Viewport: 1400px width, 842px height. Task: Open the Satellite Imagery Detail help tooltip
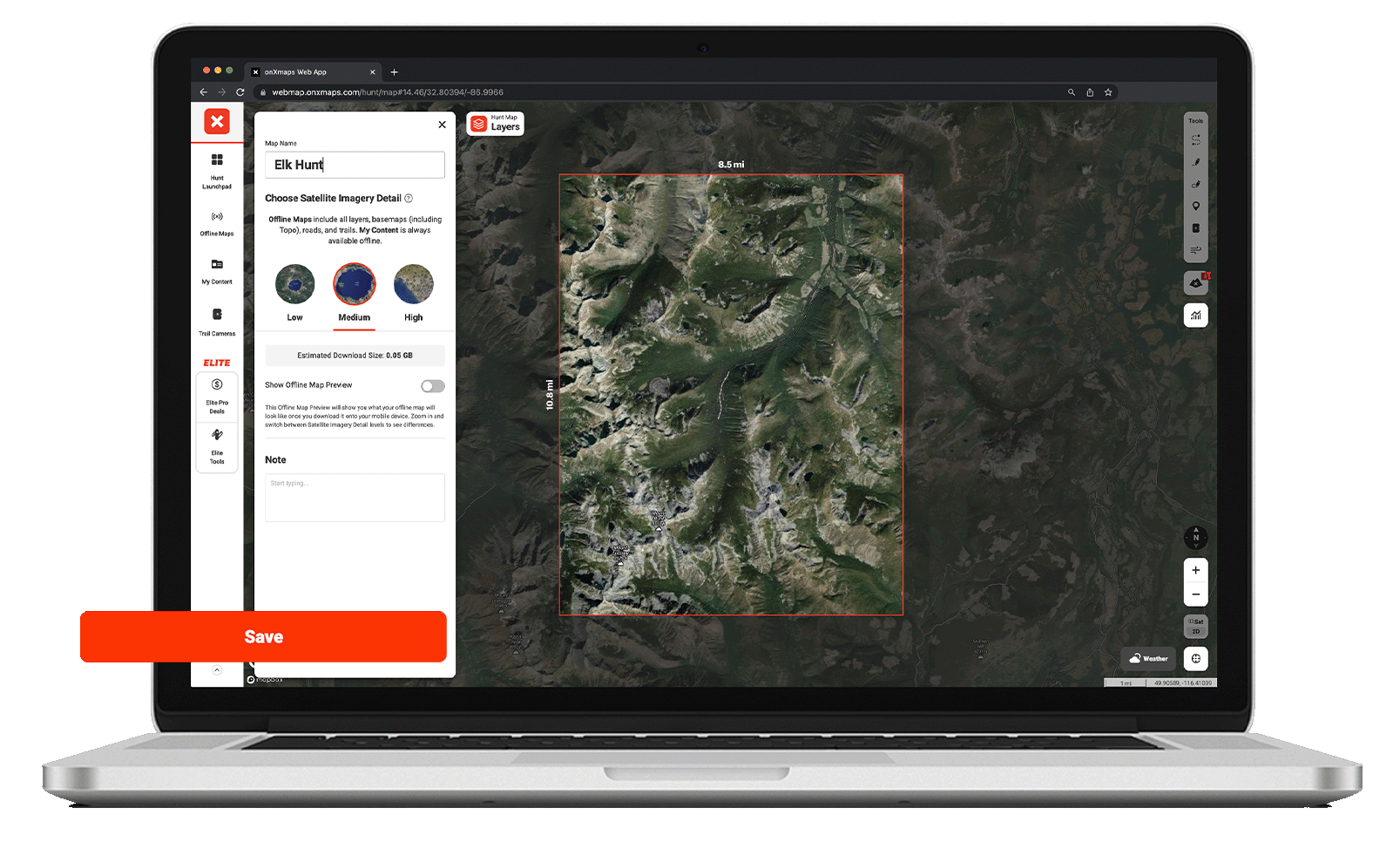coord(409,198)
